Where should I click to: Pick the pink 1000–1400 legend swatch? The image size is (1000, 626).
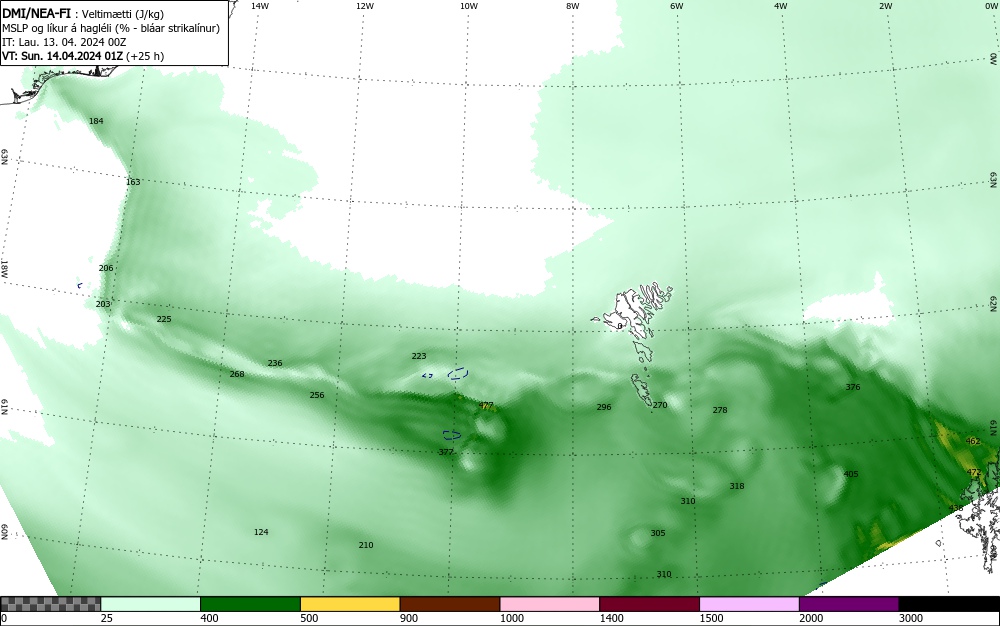click(550, 604)
